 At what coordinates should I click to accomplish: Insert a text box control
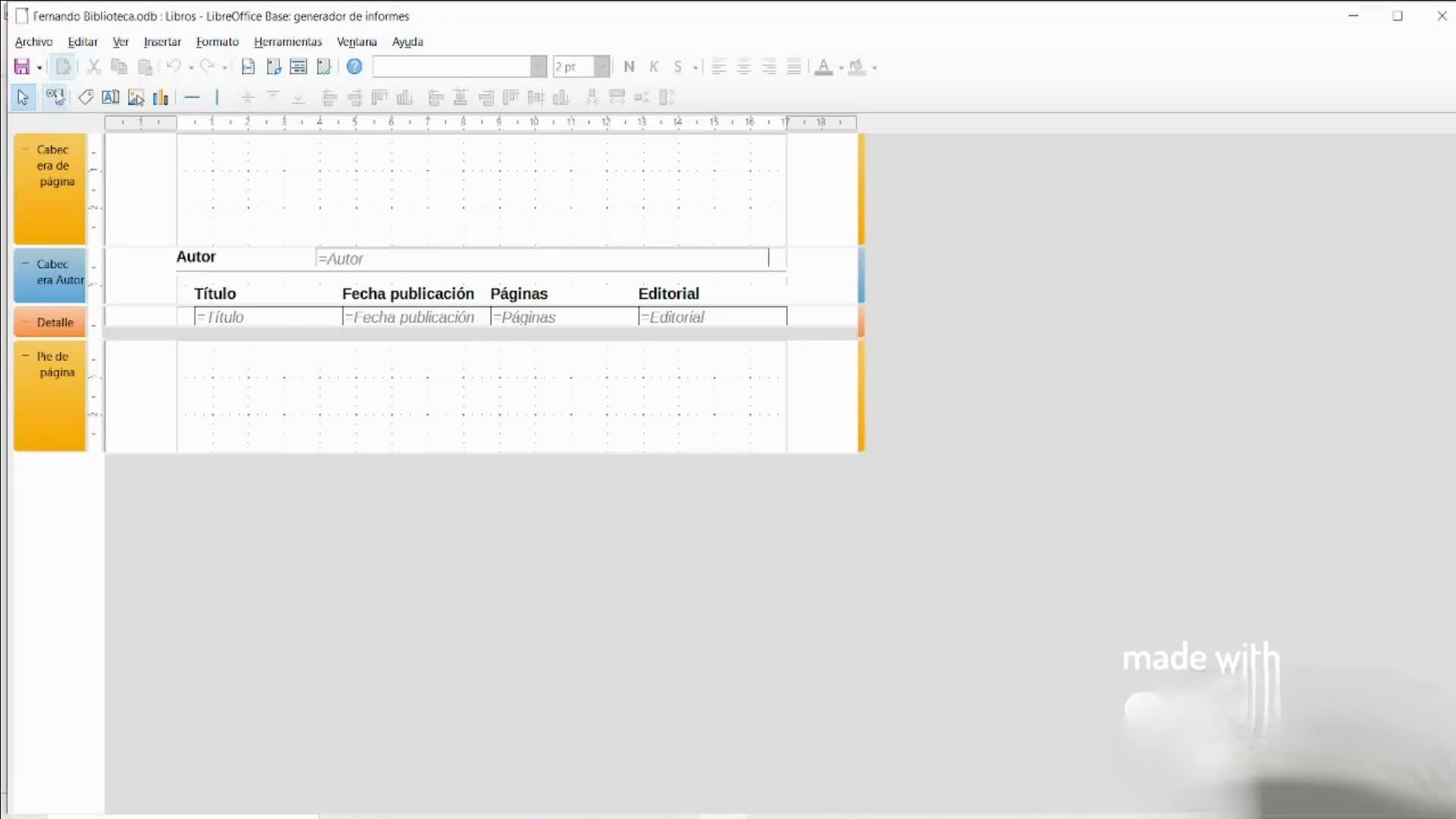[x=111, y=97]
